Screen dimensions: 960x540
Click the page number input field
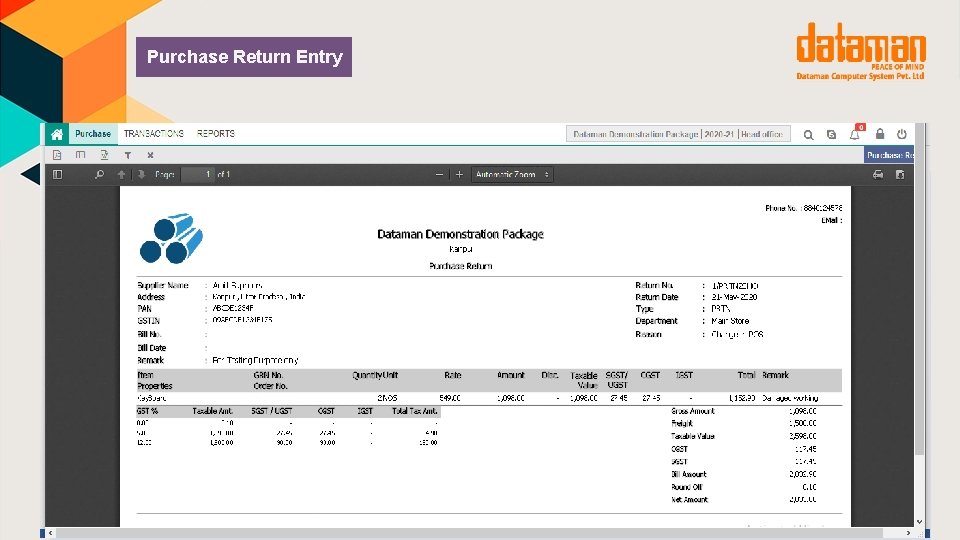198,174
